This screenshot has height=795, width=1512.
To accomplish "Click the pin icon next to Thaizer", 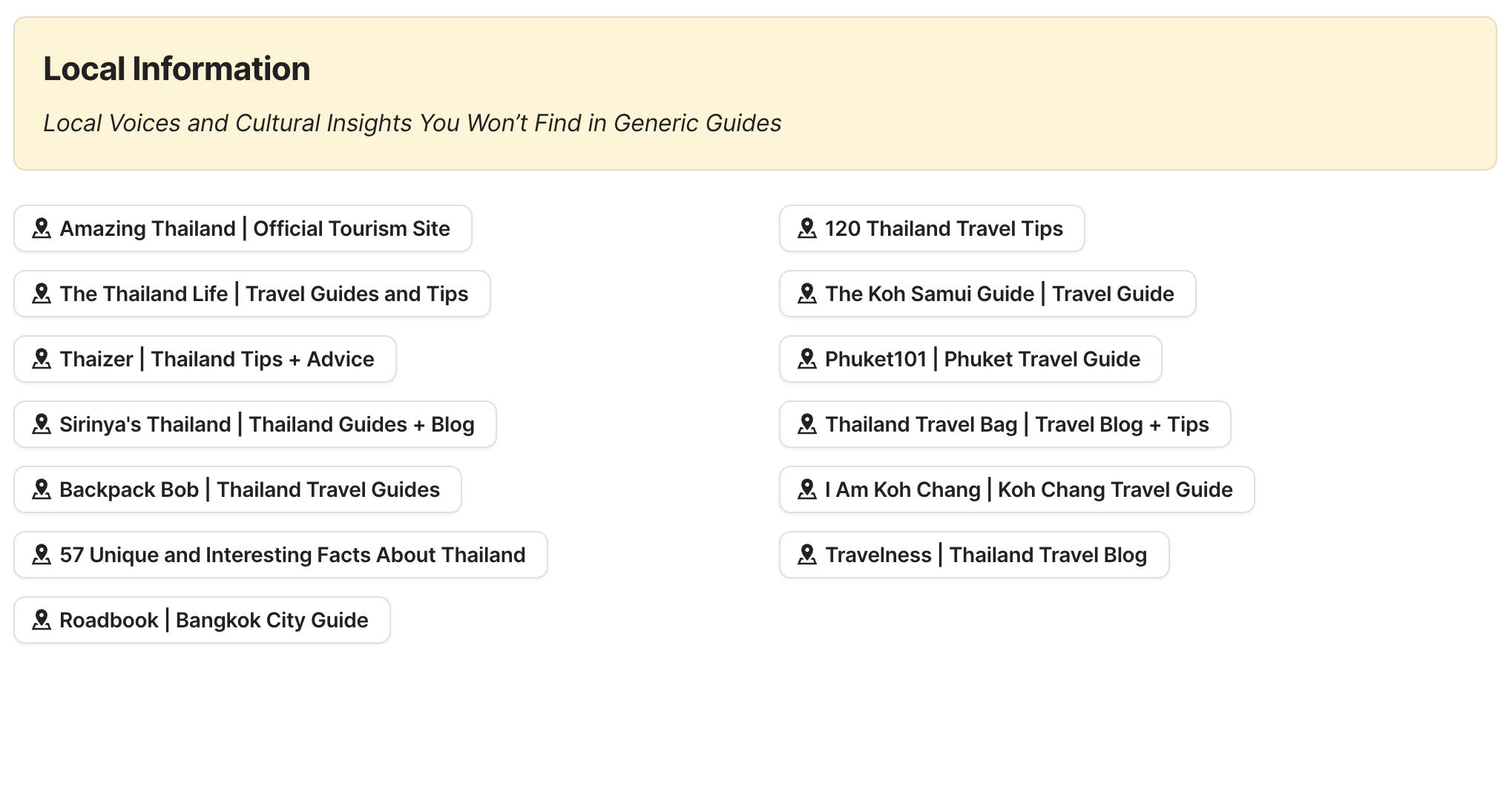I will click(42, 359).
